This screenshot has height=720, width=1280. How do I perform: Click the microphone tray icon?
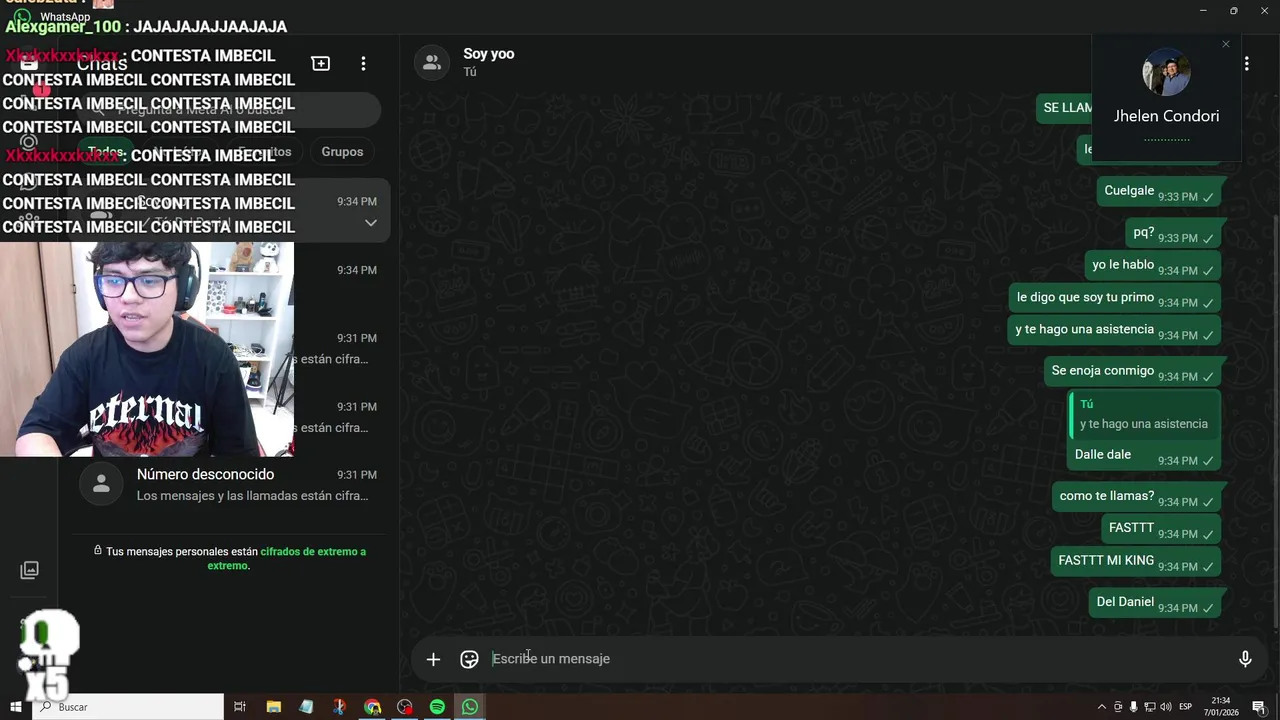(1133, 707)
